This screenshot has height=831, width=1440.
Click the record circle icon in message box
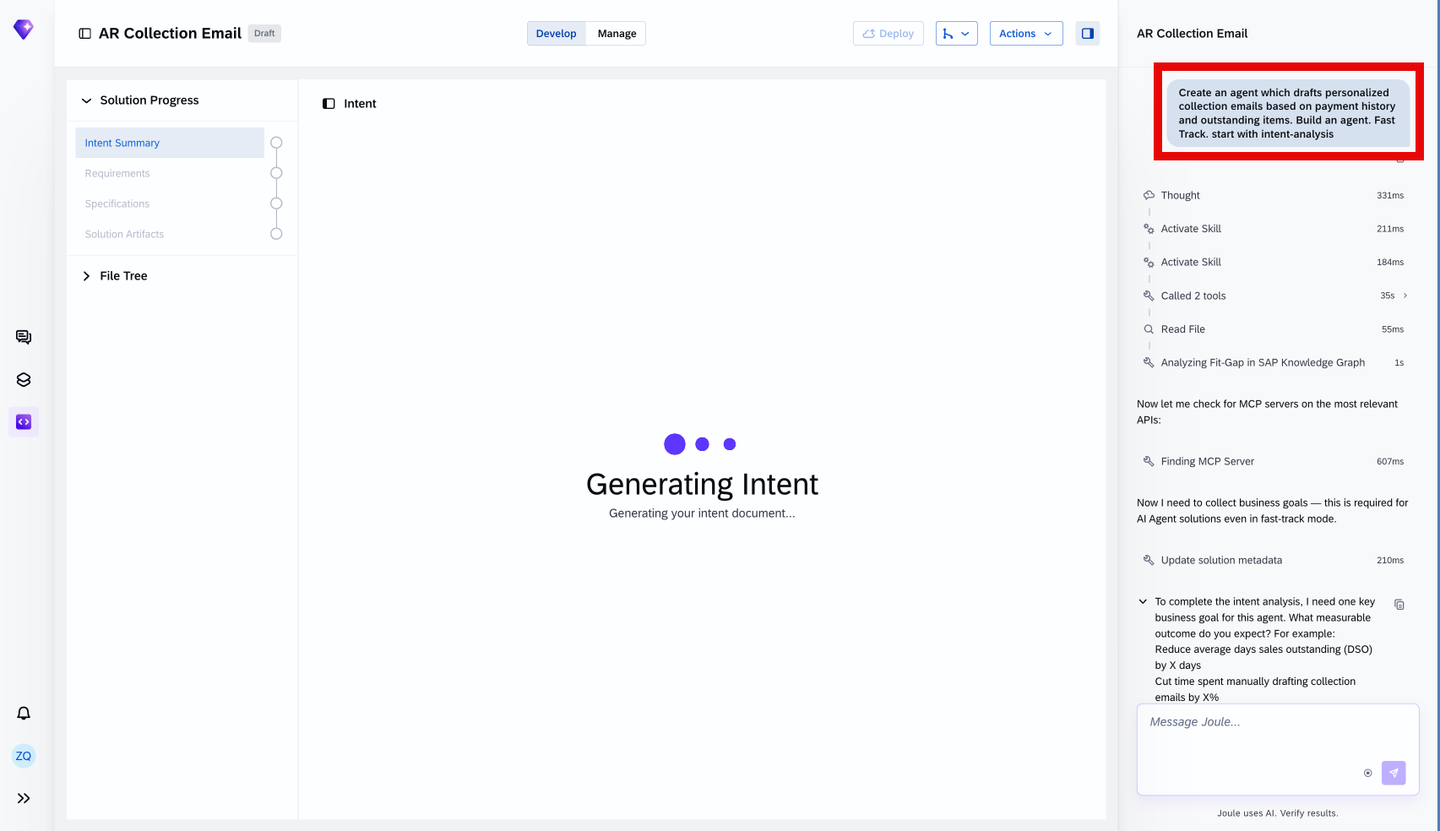(x=1368, y=773)
